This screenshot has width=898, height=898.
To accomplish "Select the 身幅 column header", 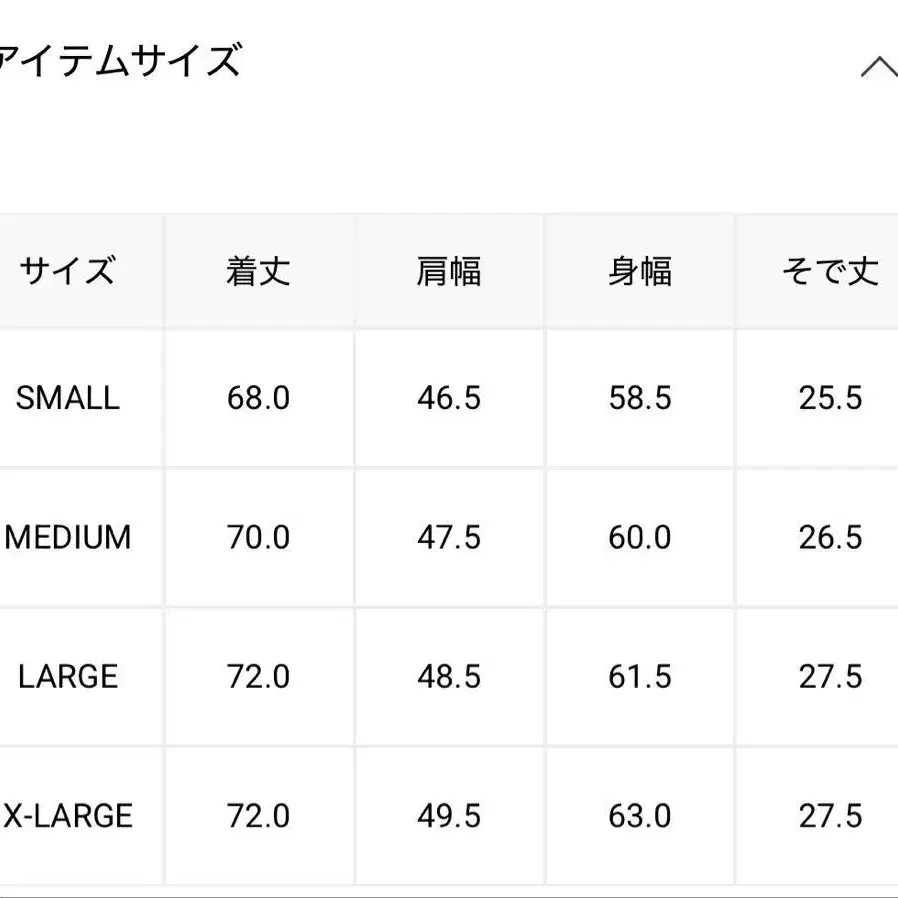I will click(640, 271).
